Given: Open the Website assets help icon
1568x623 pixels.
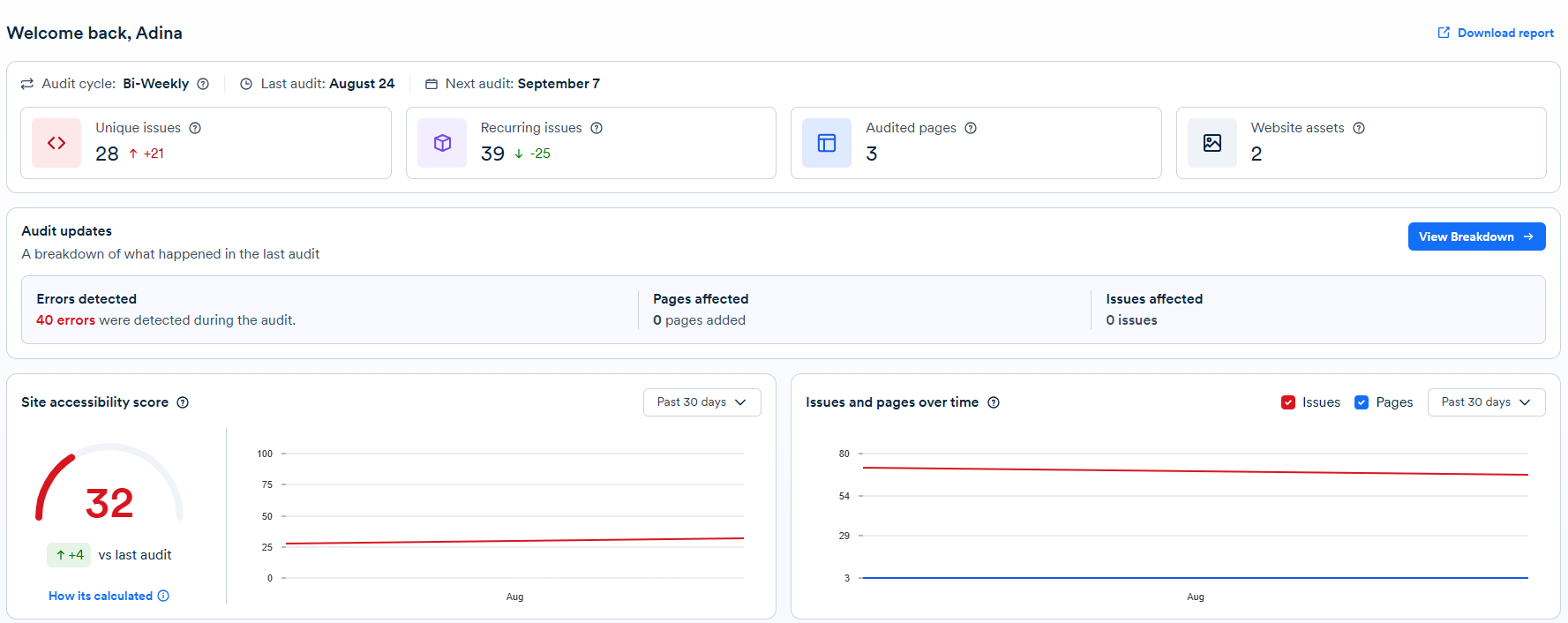Looking at the screenshot, I should [x=1359, y=128].
